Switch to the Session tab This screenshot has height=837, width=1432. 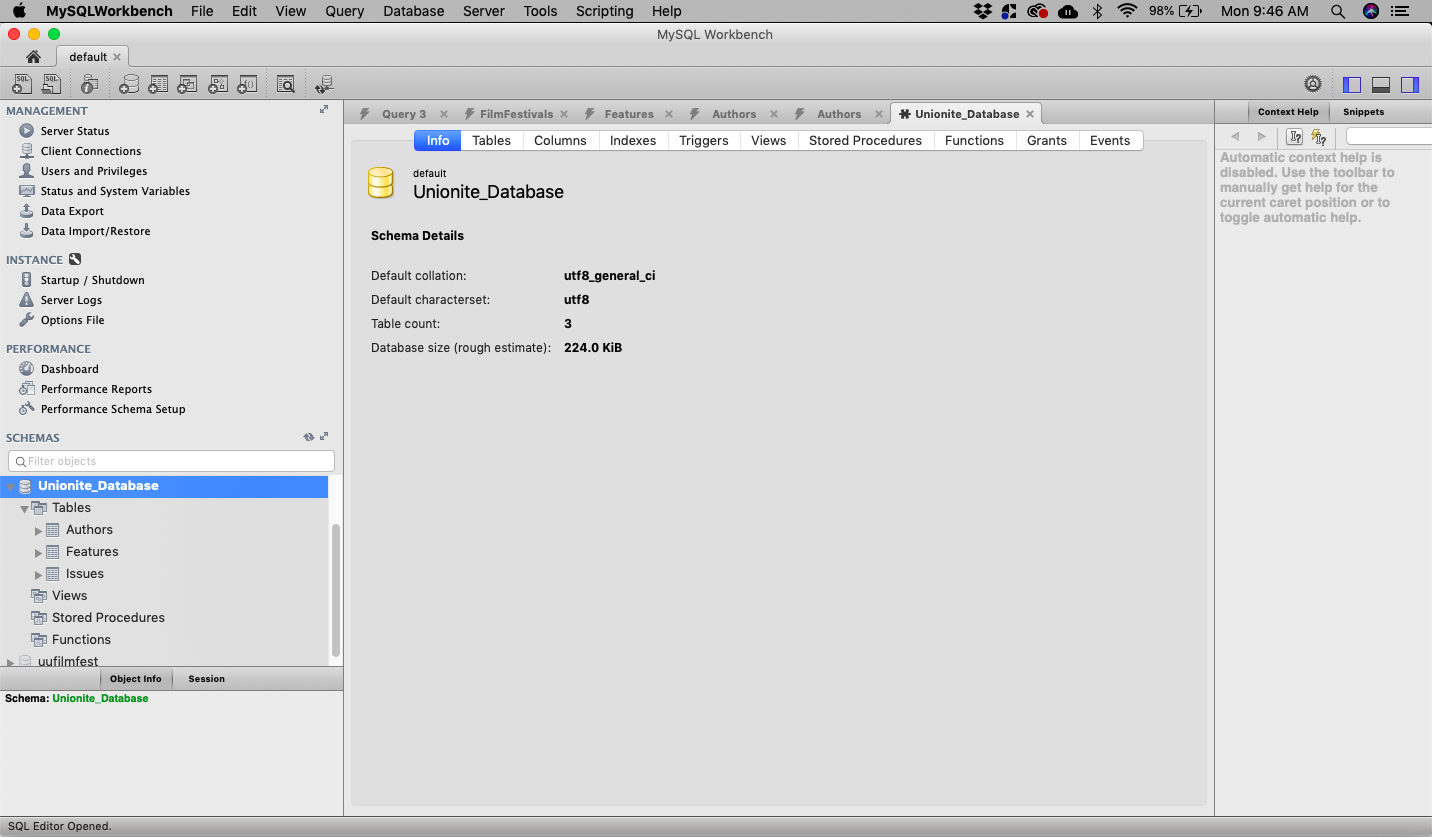(x=207, y=679)
